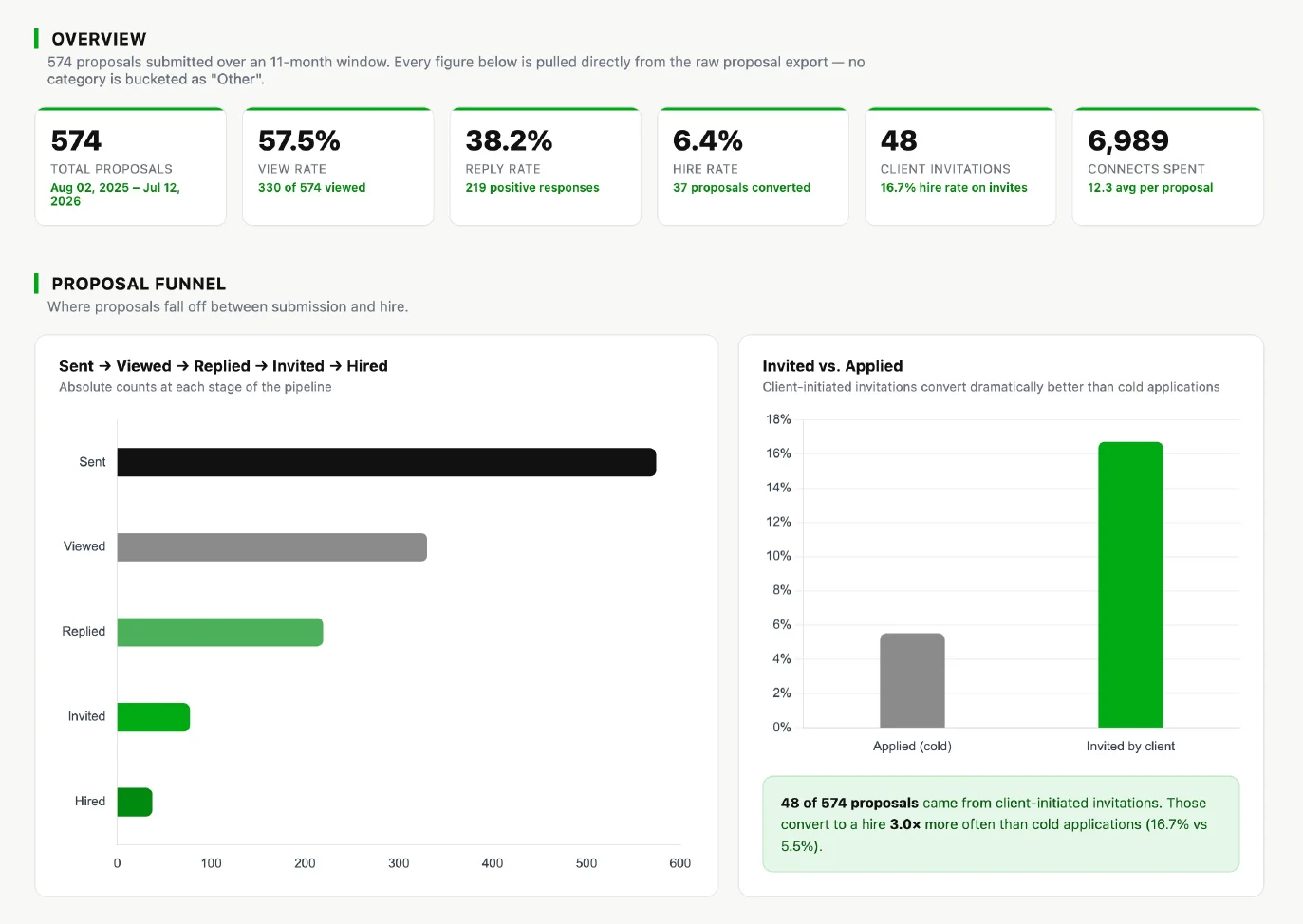Viewport: 1303px width, 924px height.
Task: Click the green '48 of 574 proposals' callout box
Action: [x=1001, y=824]
